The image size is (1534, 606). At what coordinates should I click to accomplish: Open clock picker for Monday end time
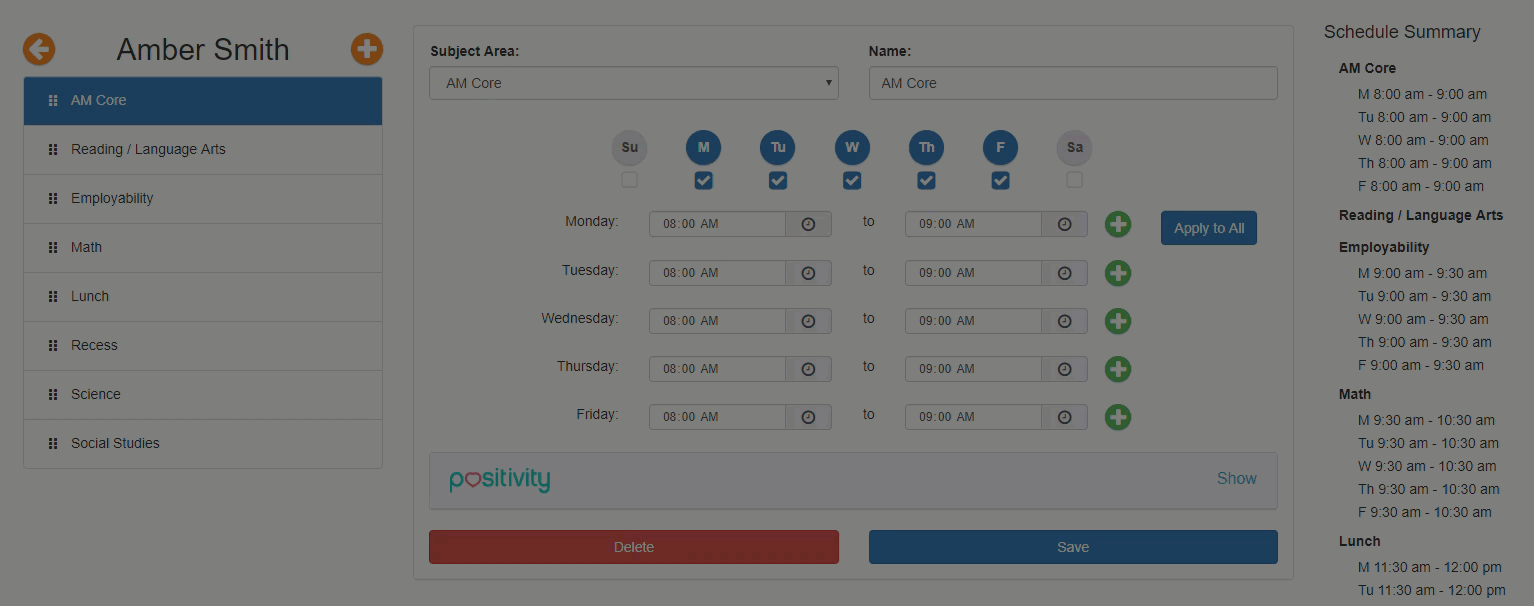pos(1064,224)
